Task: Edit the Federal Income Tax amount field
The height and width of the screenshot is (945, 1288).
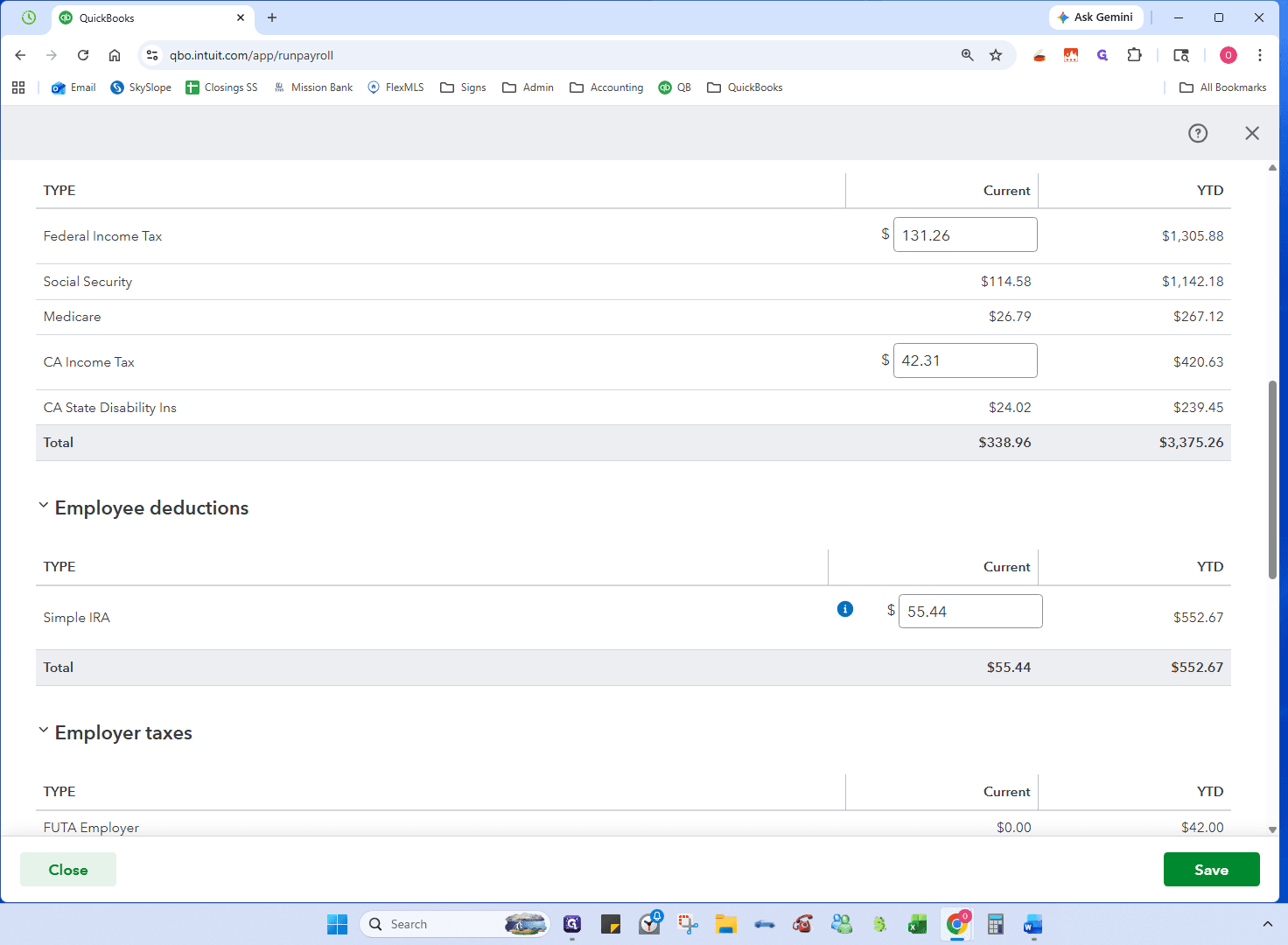Action: 965,234
